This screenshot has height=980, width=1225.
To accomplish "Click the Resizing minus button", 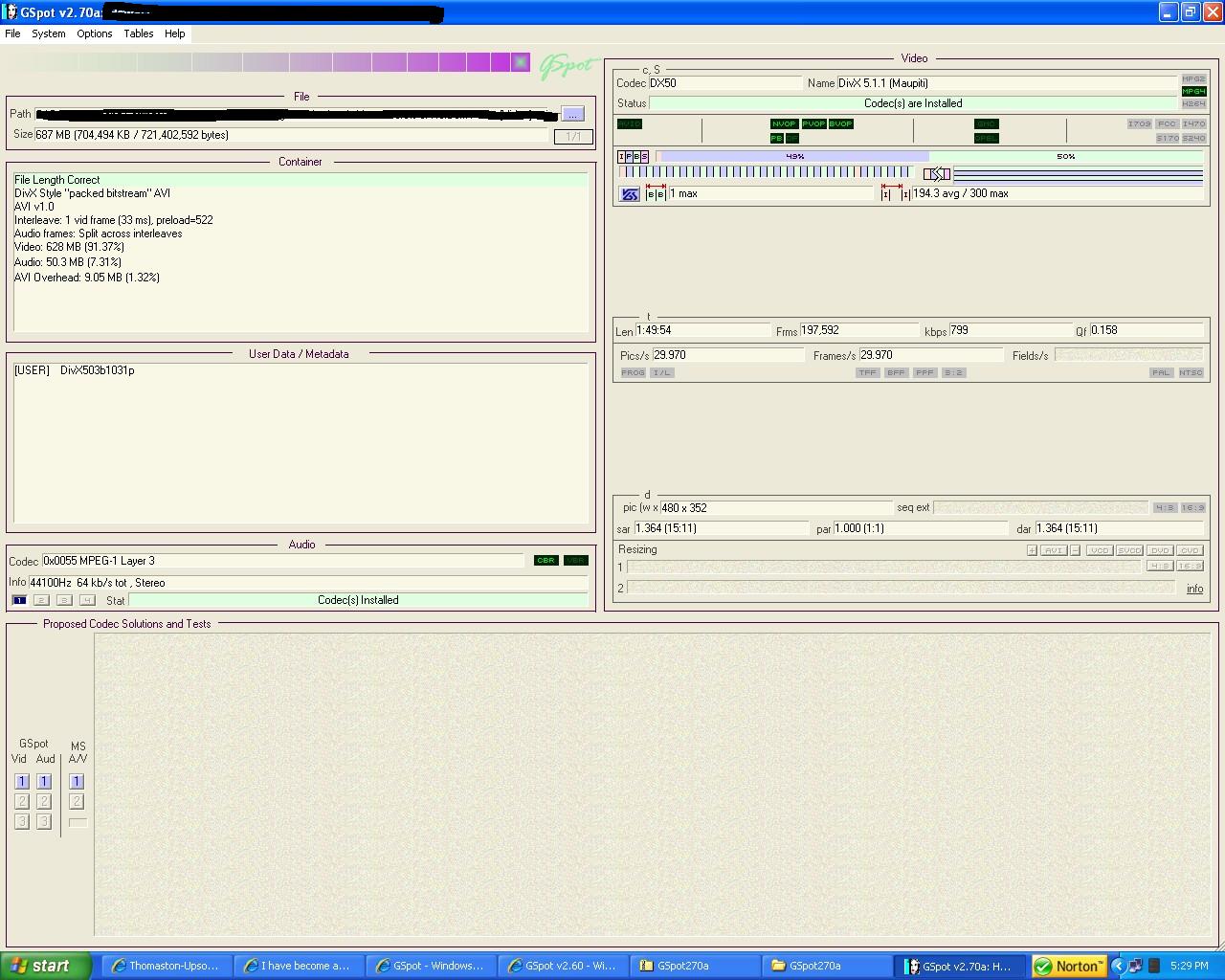I will click(x=1076, y=551).
